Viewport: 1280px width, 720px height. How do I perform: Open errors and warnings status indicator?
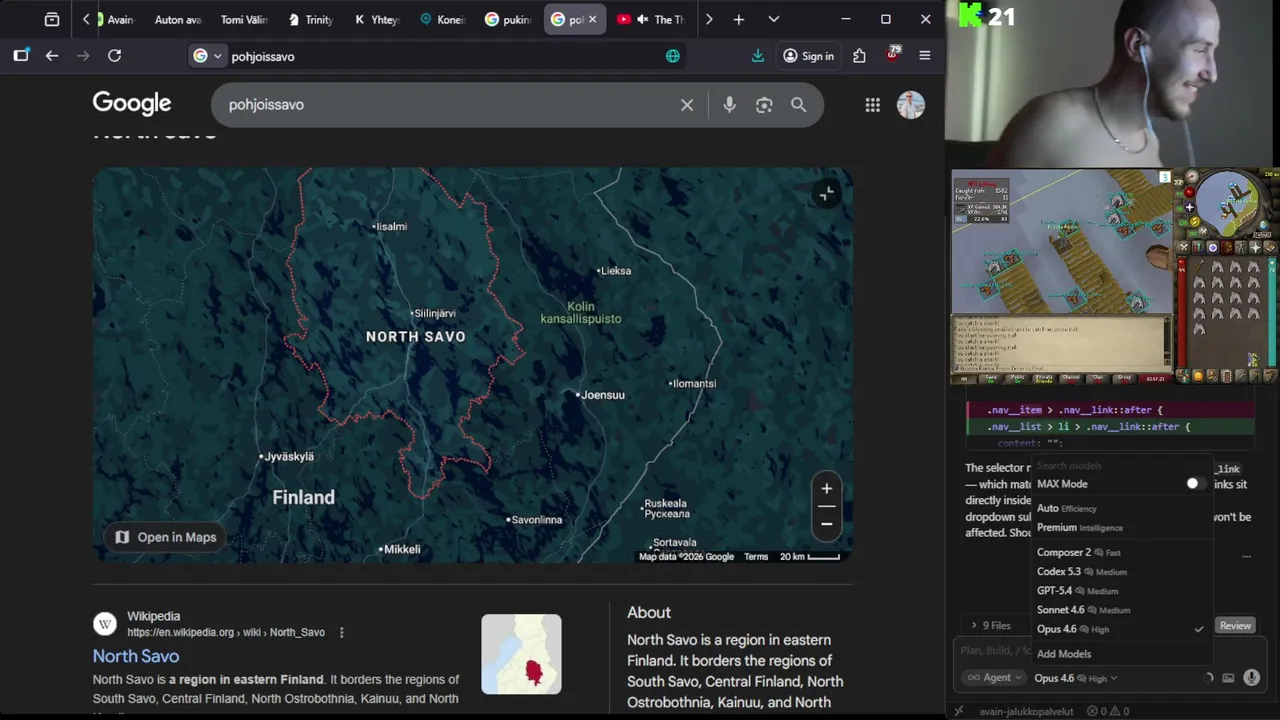1107,711
